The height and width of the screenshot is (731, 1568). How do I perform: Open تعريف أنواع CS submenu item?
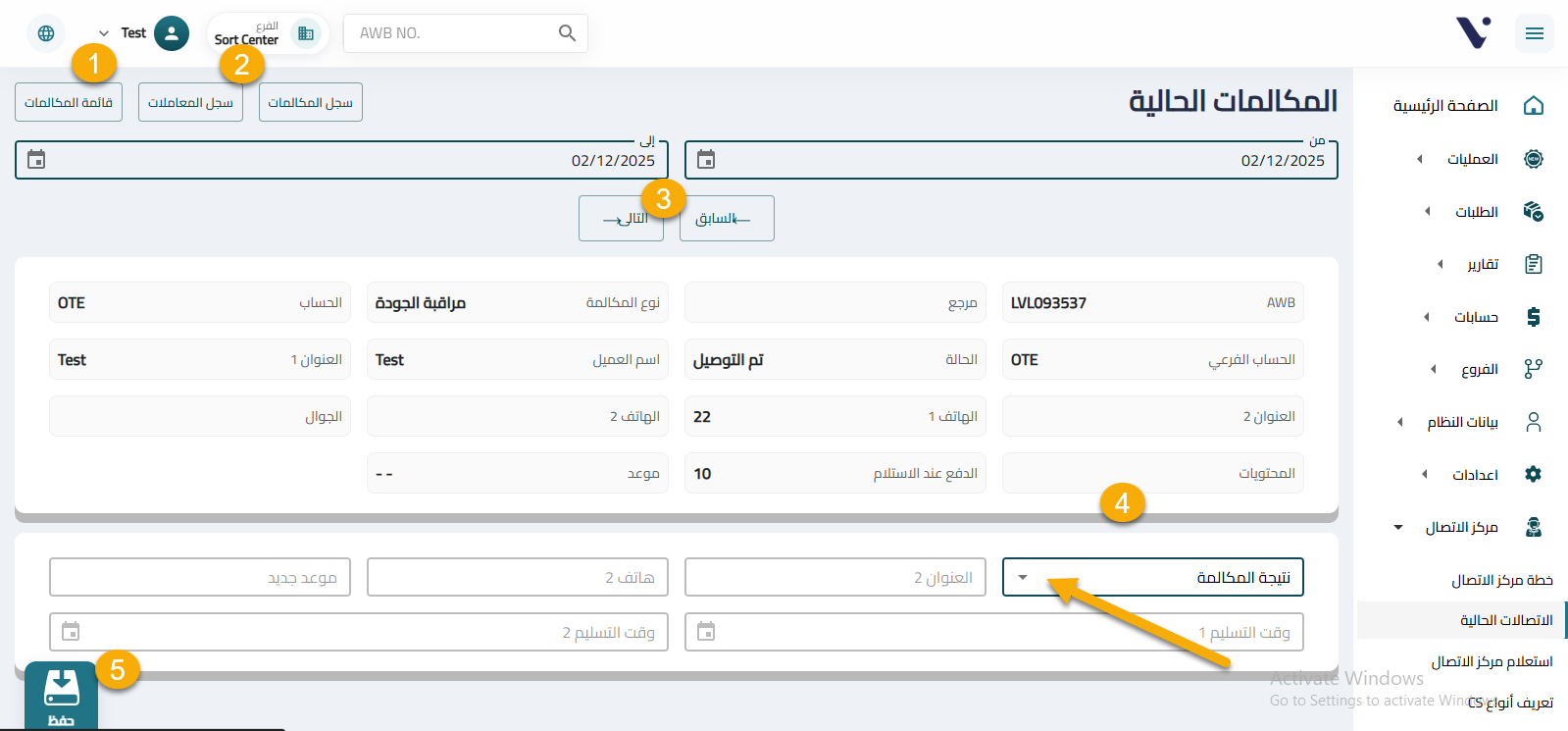[1510, 703]
